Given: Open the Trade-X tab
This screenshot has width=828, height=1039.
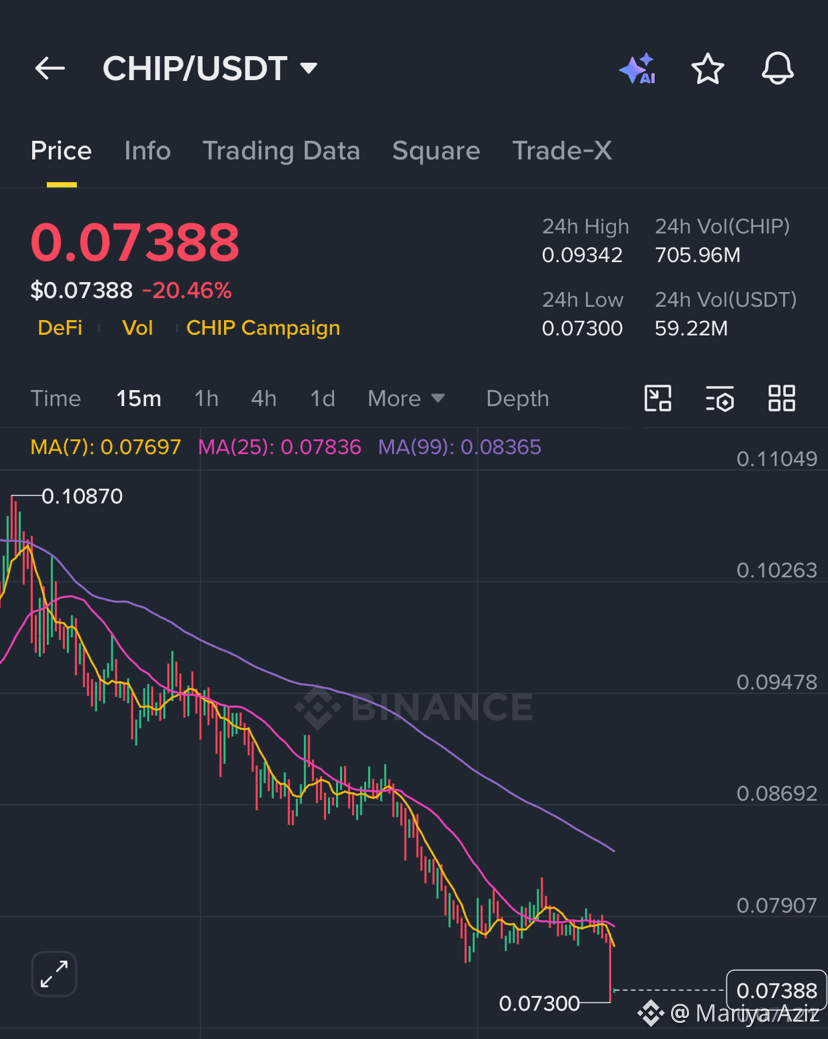Looking at the screenshot, I should [562, 151].
